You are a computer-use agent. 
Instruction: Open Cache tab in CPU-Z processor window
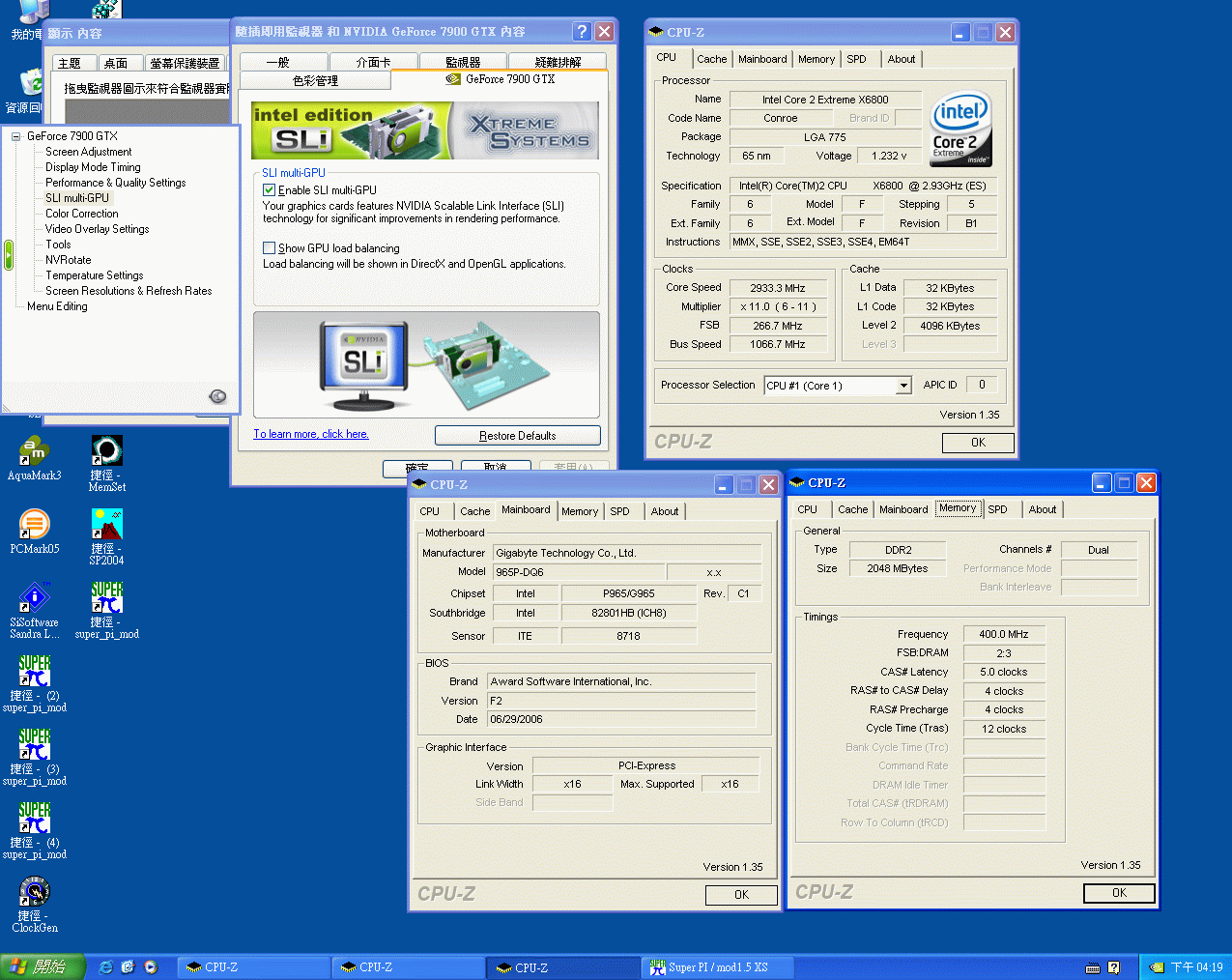pos(712,59)
